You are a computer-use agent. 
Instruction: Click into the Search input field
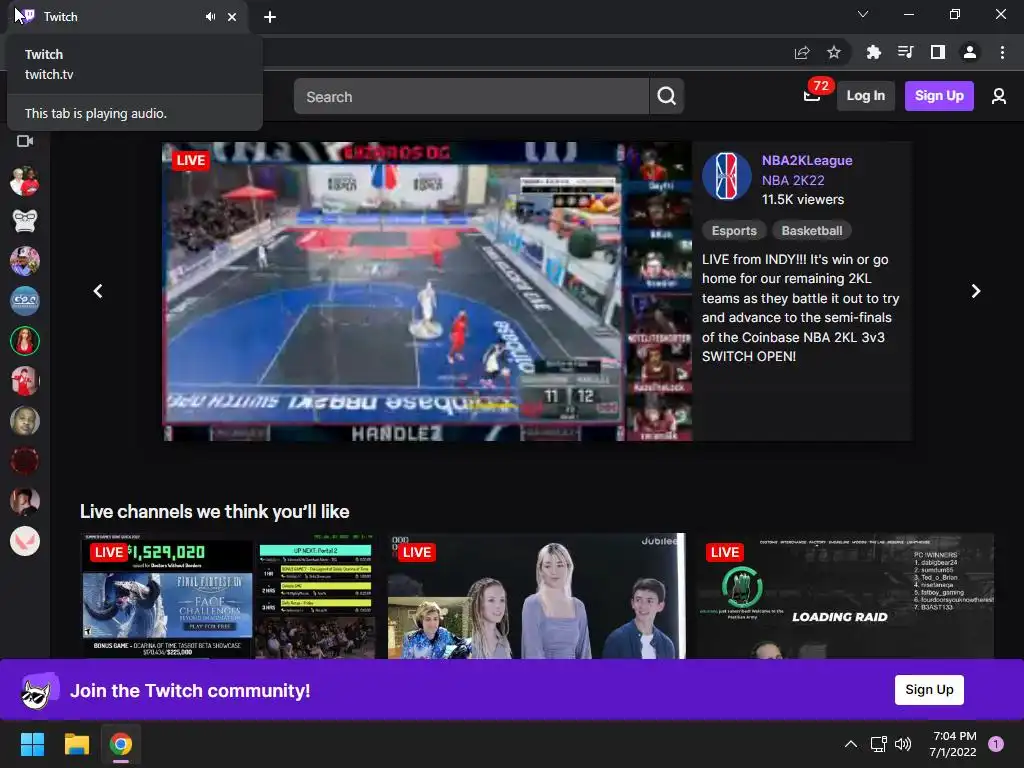pos(471,96)
